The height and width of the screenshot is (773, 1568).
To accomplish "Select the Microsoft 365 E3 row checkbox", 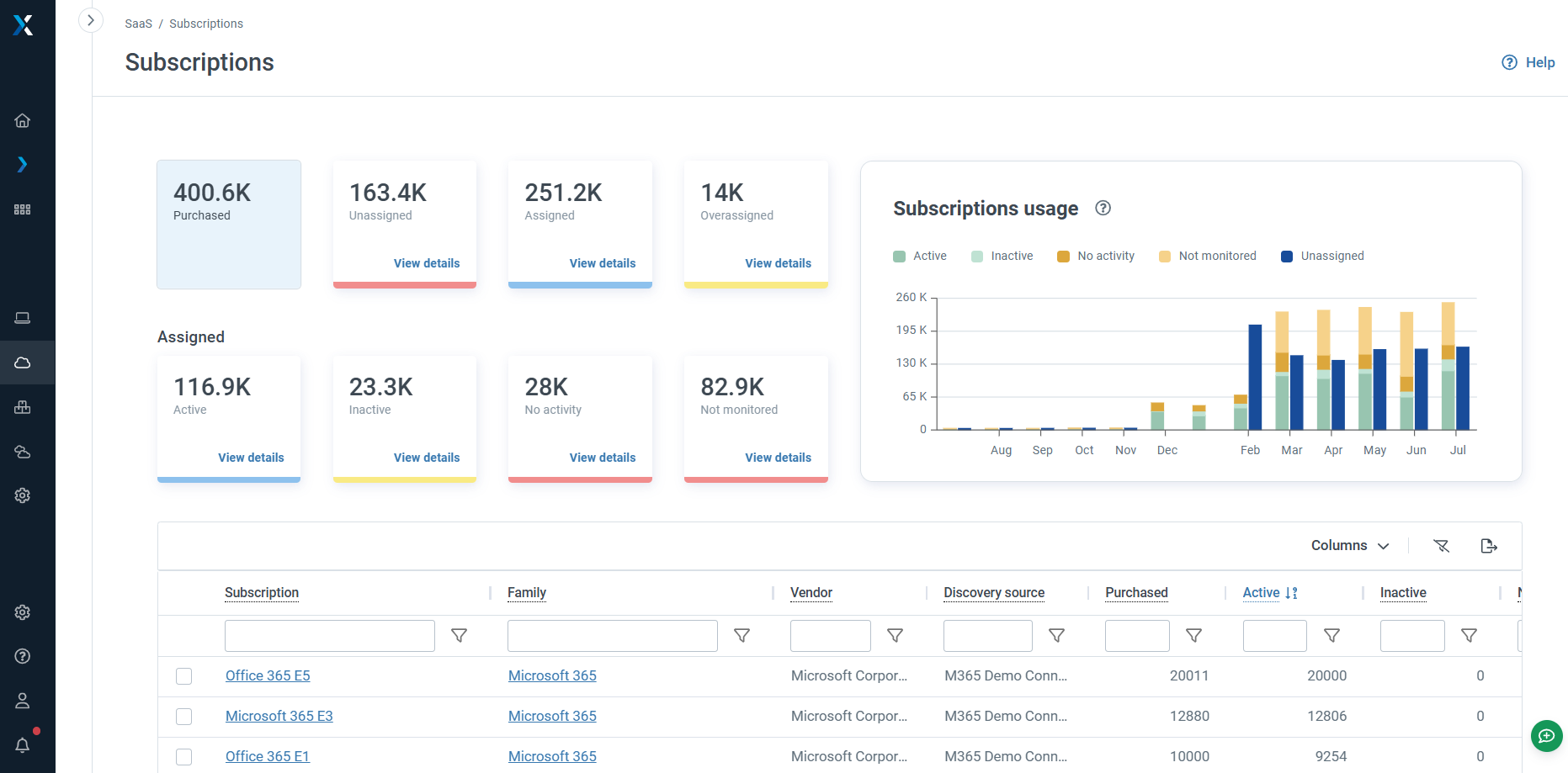I will pyautogui.click(x=183, y=717).
